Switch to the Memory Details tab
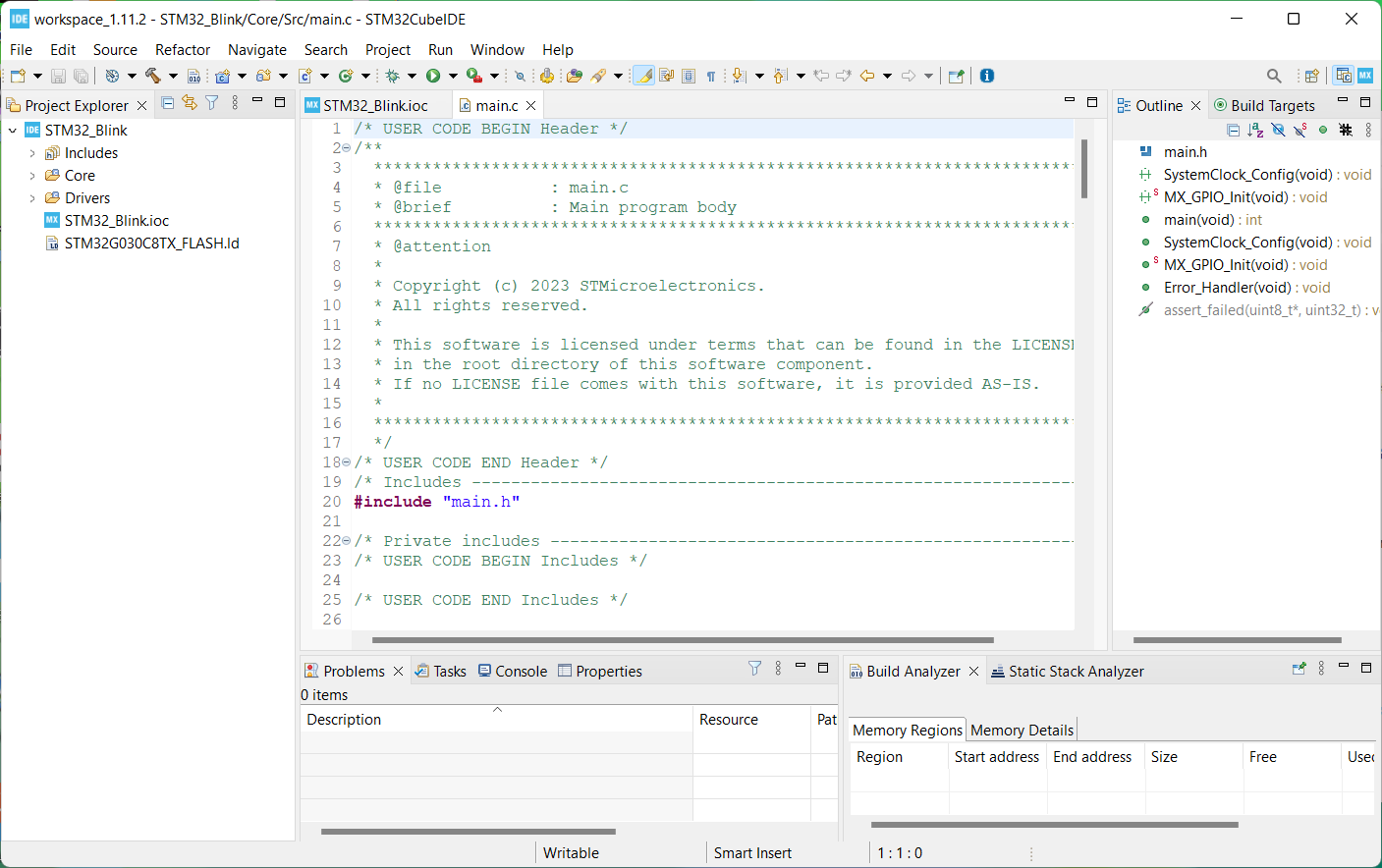Viewport: 1382px width, 868px height. [x=1022, y=731]
